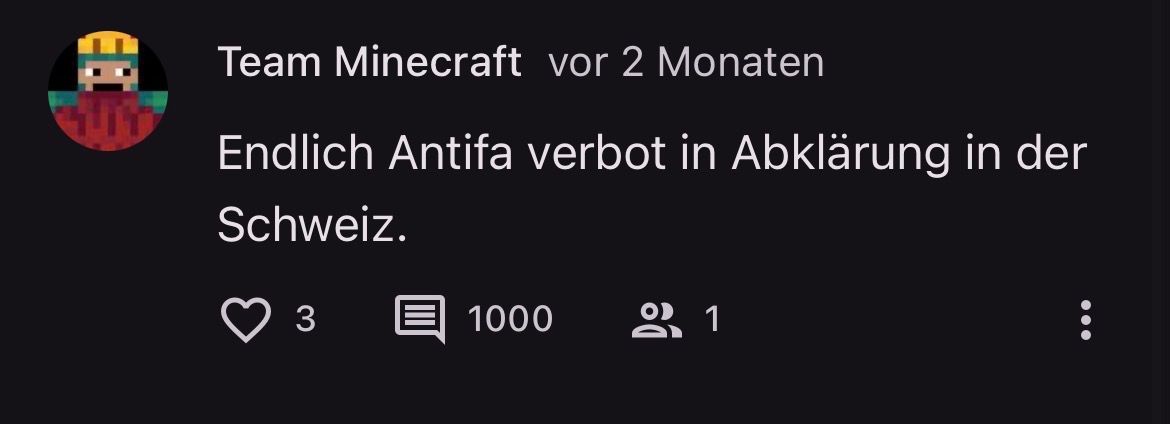Click the word 'Abklärung' in the comment
Image resolution: width=1170 pixels, height=424 pixels.
(x=840, y=155)
